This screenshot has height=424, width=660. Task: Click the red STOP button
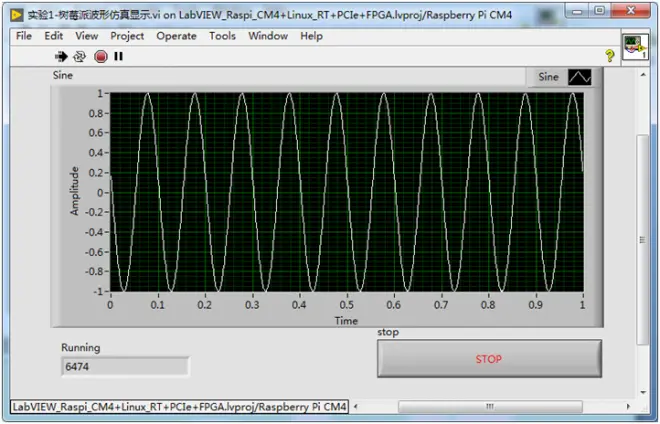click(x=489, y=359)
